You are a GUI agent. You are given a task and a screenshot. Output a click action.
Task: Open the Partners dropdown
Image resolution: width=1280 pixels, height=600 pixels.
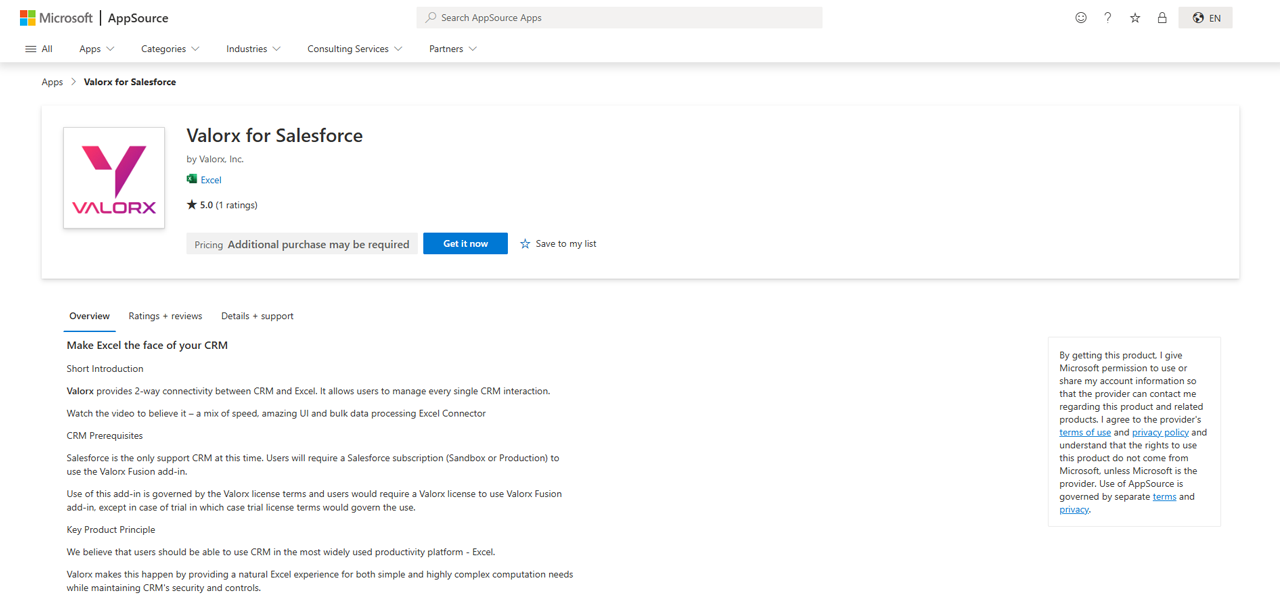(453, 49)
